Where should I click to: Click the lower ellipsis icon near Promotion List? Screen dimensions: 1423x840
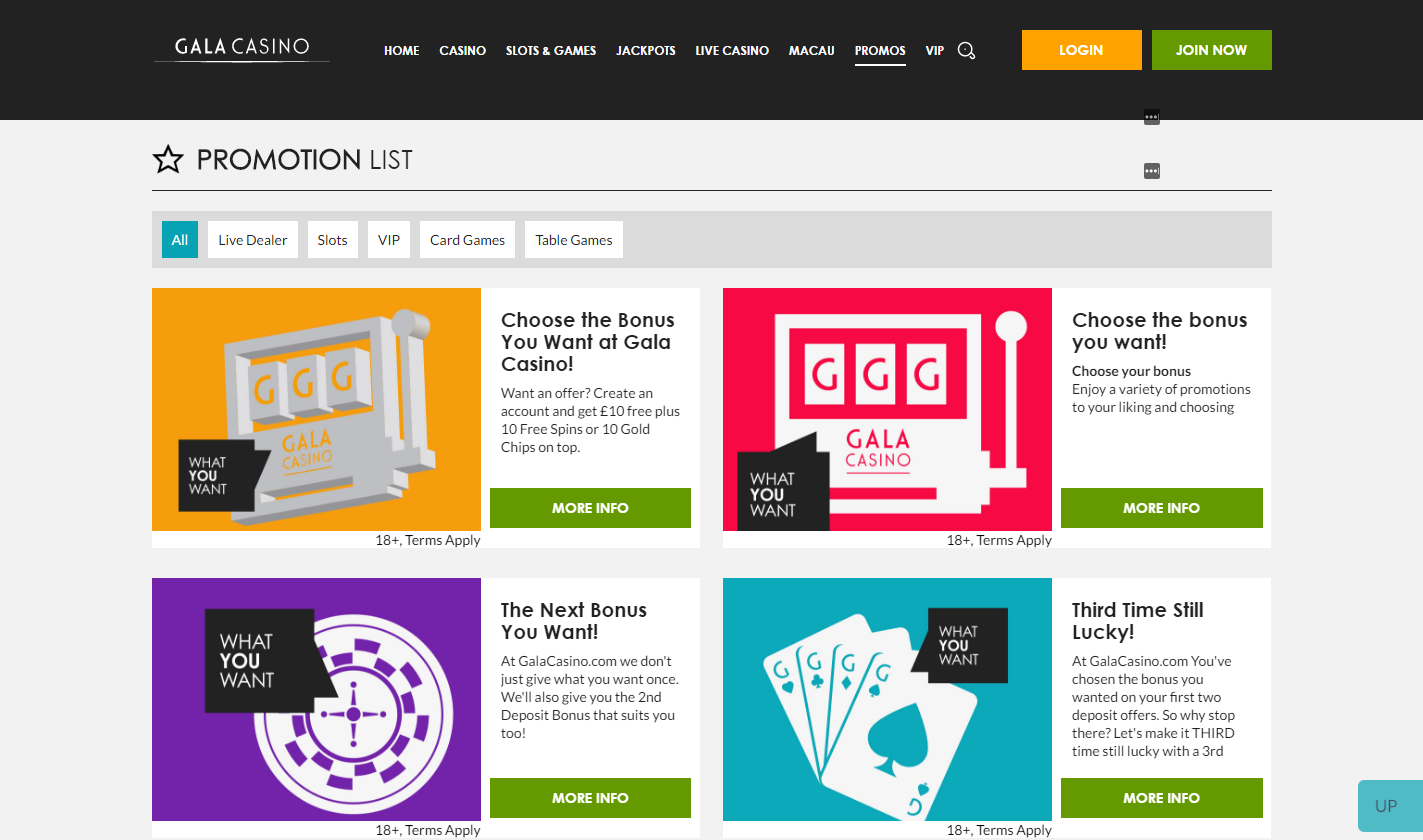[1151, 171]
